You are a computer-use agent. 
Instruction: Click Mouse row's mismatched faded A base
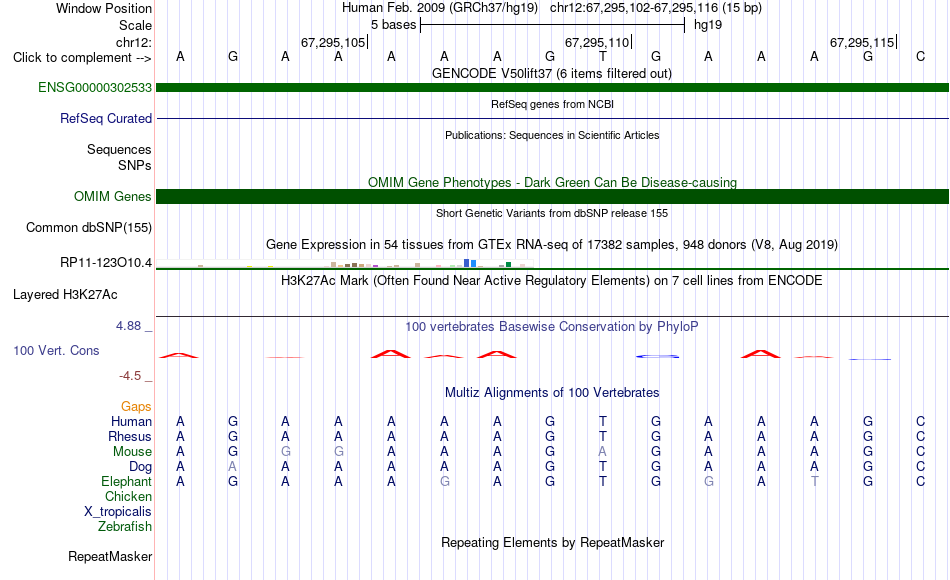tap(603, 452)
